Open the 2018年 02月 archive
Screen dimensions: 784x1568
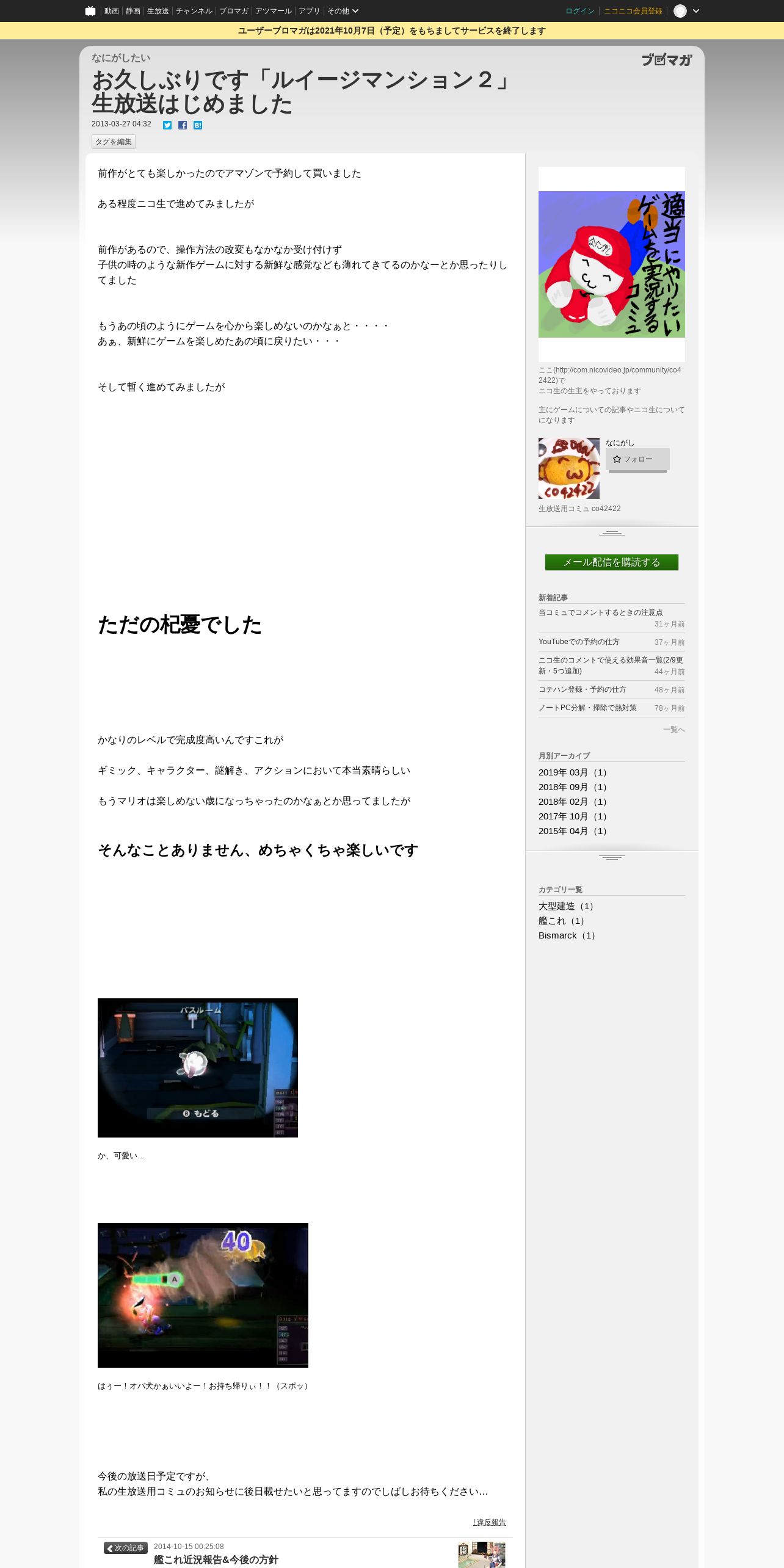click(574, 802)
